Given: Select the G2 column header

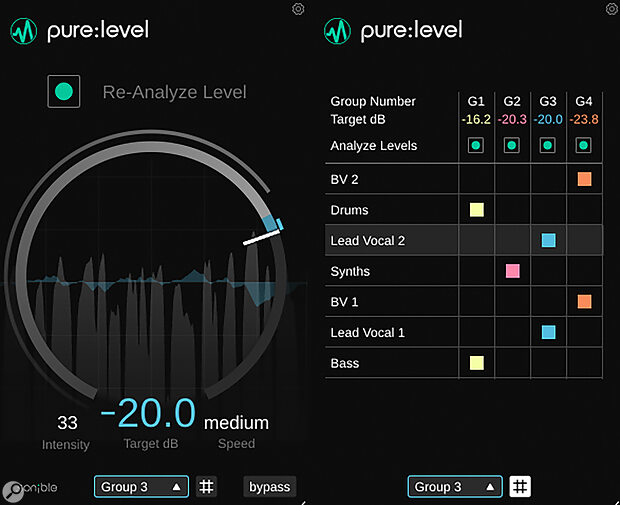Looking at the screenshot, I should click(512, 102).
